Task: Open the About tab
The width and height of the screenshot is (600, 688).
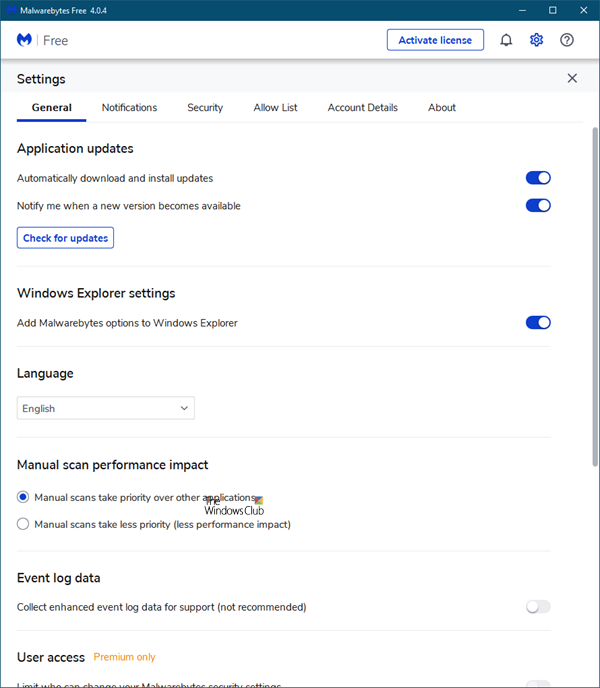Action: (x=442, y=108)
